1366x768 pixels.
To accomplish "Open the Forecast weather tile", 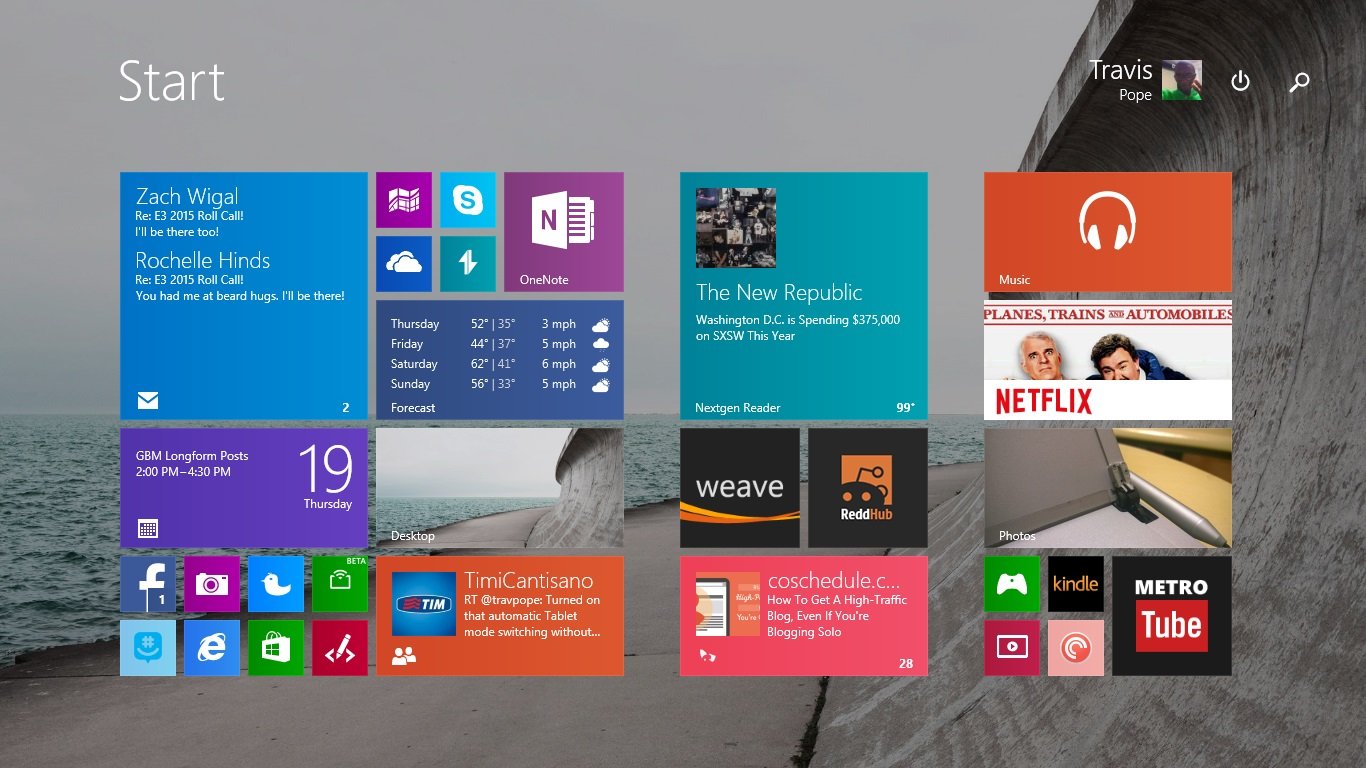I will [x=500, y=360].
